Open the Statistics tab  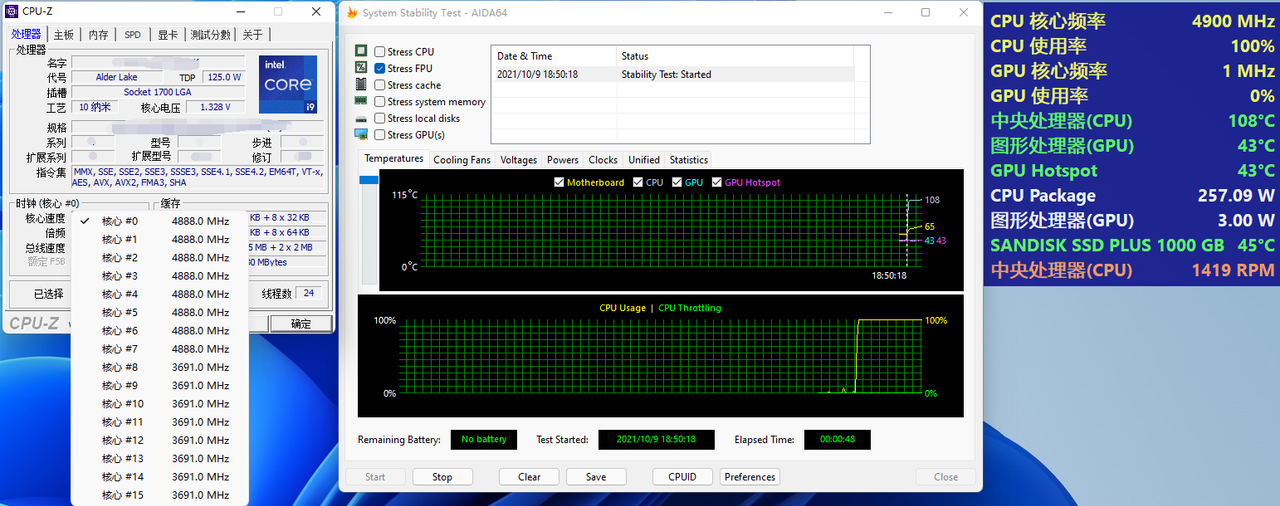click(x=689, y=160)
